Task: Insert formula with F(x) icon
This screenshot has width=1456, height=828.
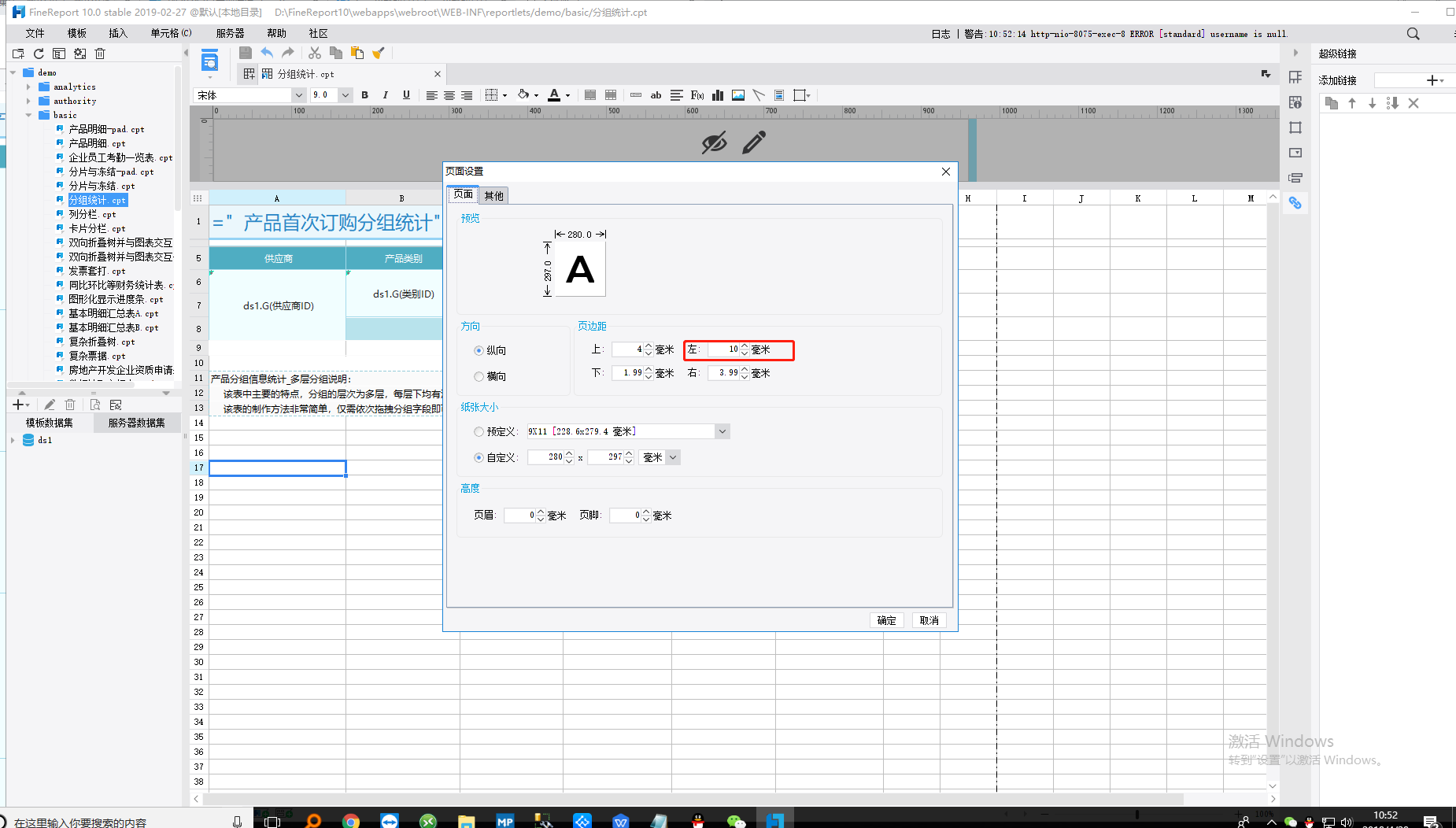Action: 697,95
